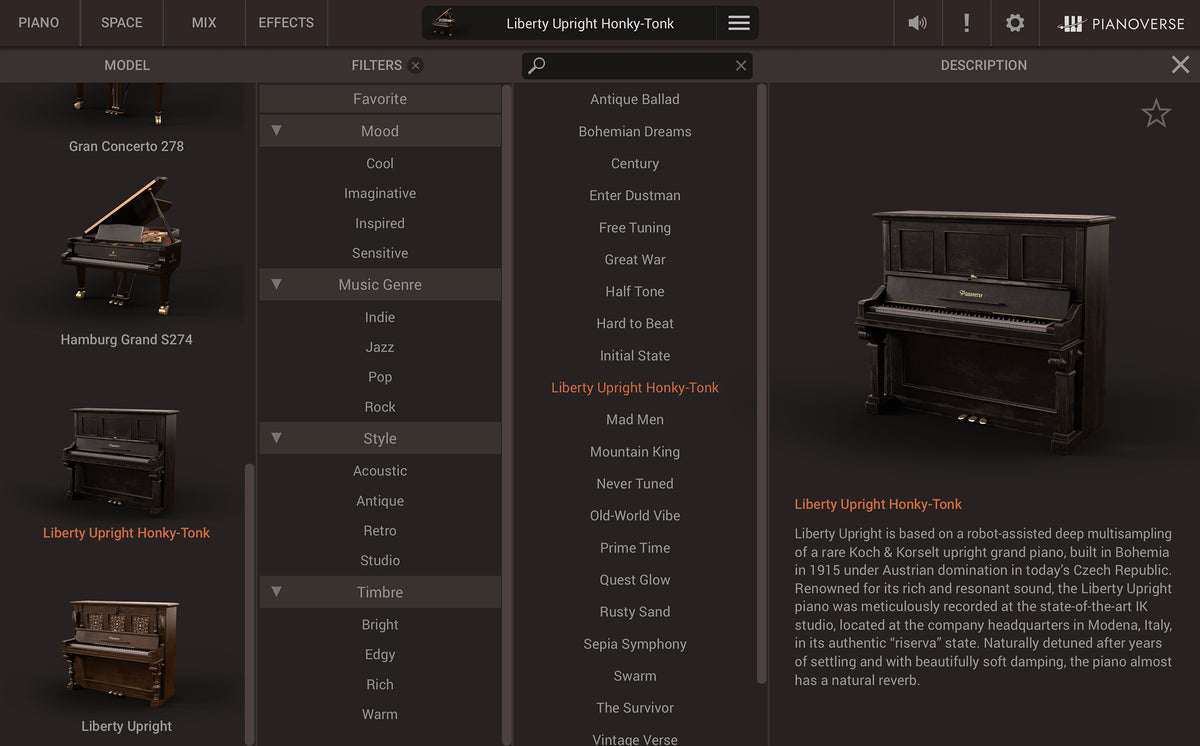Close the browser panel with the large X
This screenshot has height=746, width=1200.
coord(1180,65)
